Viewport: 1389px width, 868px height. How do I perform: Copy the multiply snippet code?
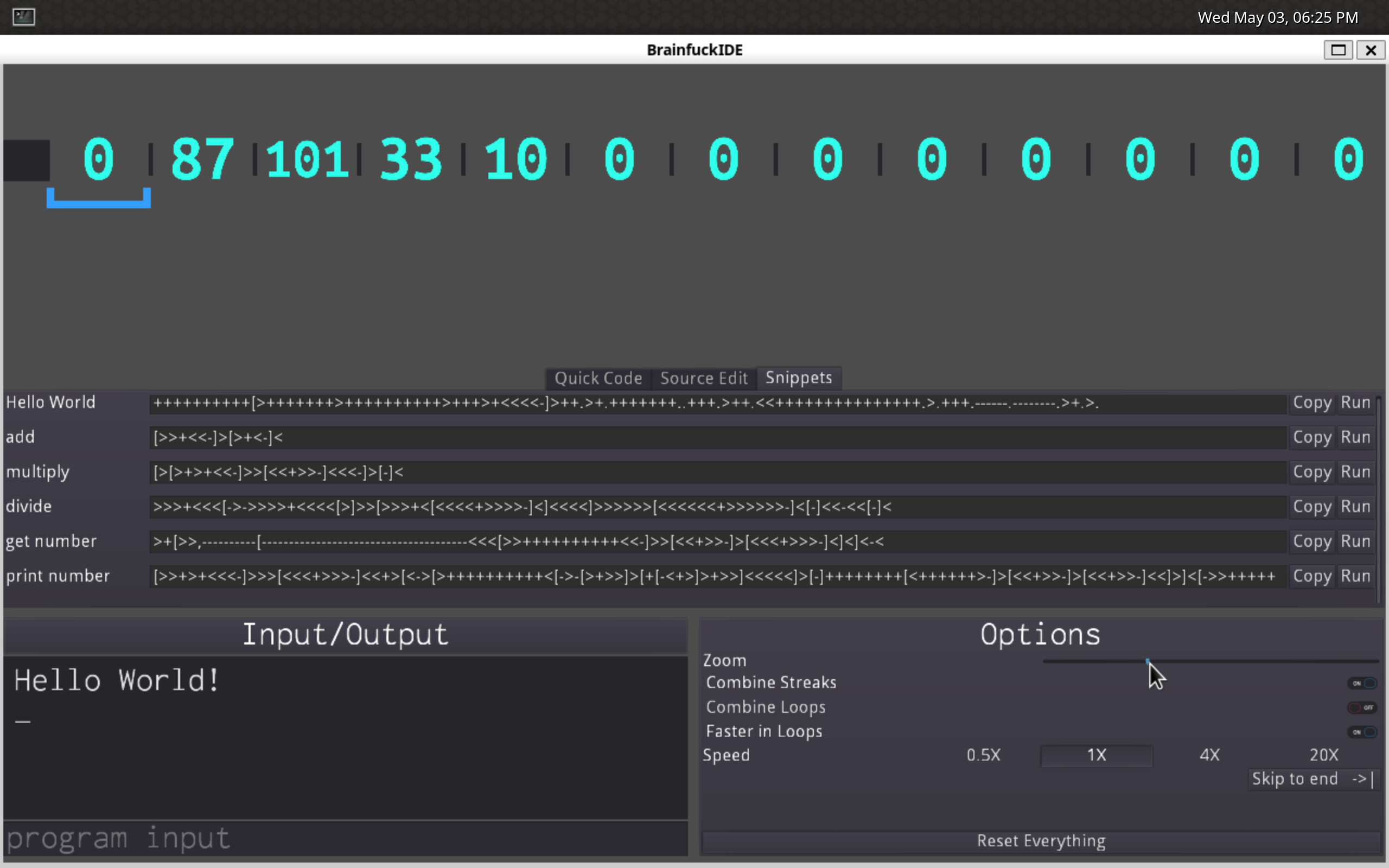[1311, 473]
